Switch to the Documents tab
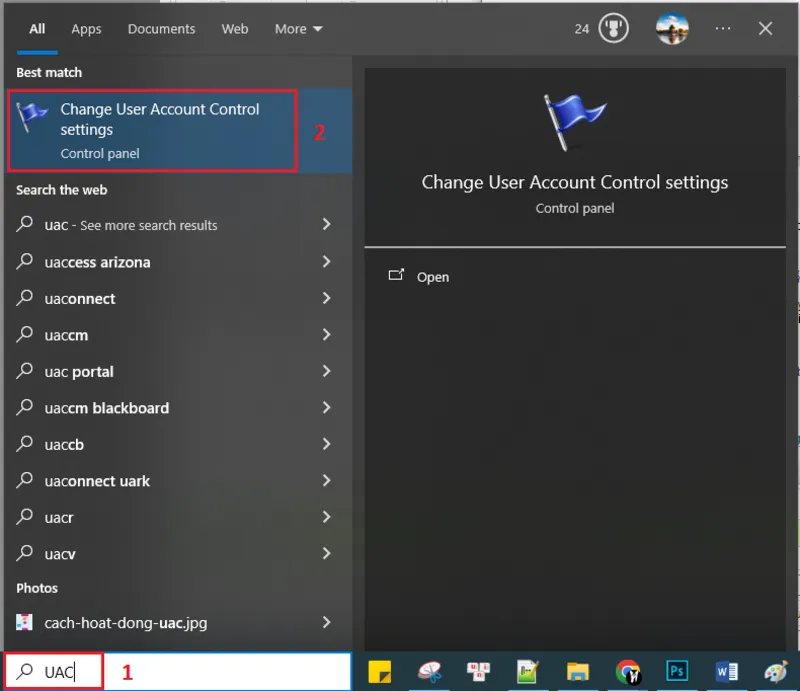Screen dimensions: 800x691 [x=161, y=29]
